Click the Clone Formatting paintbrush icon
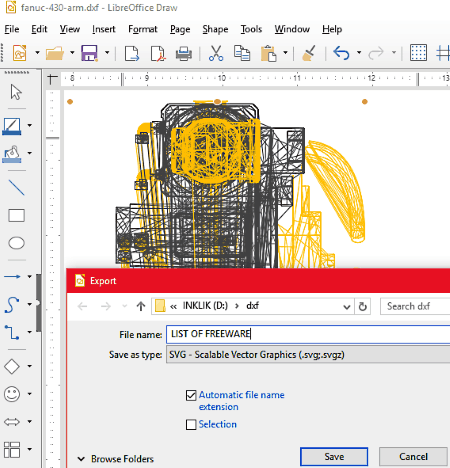Viewport: 450px width, 468px height. click(x=309, y=53)
